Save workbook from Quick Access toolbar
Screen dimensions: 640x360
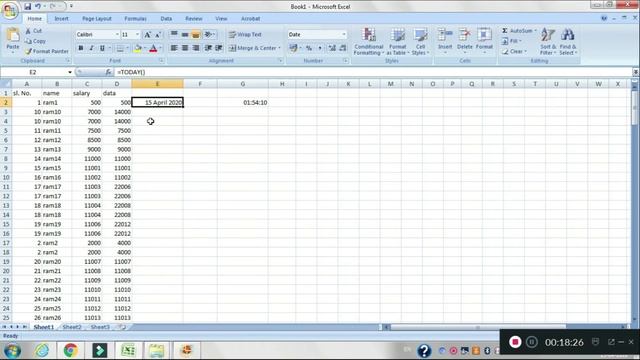click(x=27, y=6)
